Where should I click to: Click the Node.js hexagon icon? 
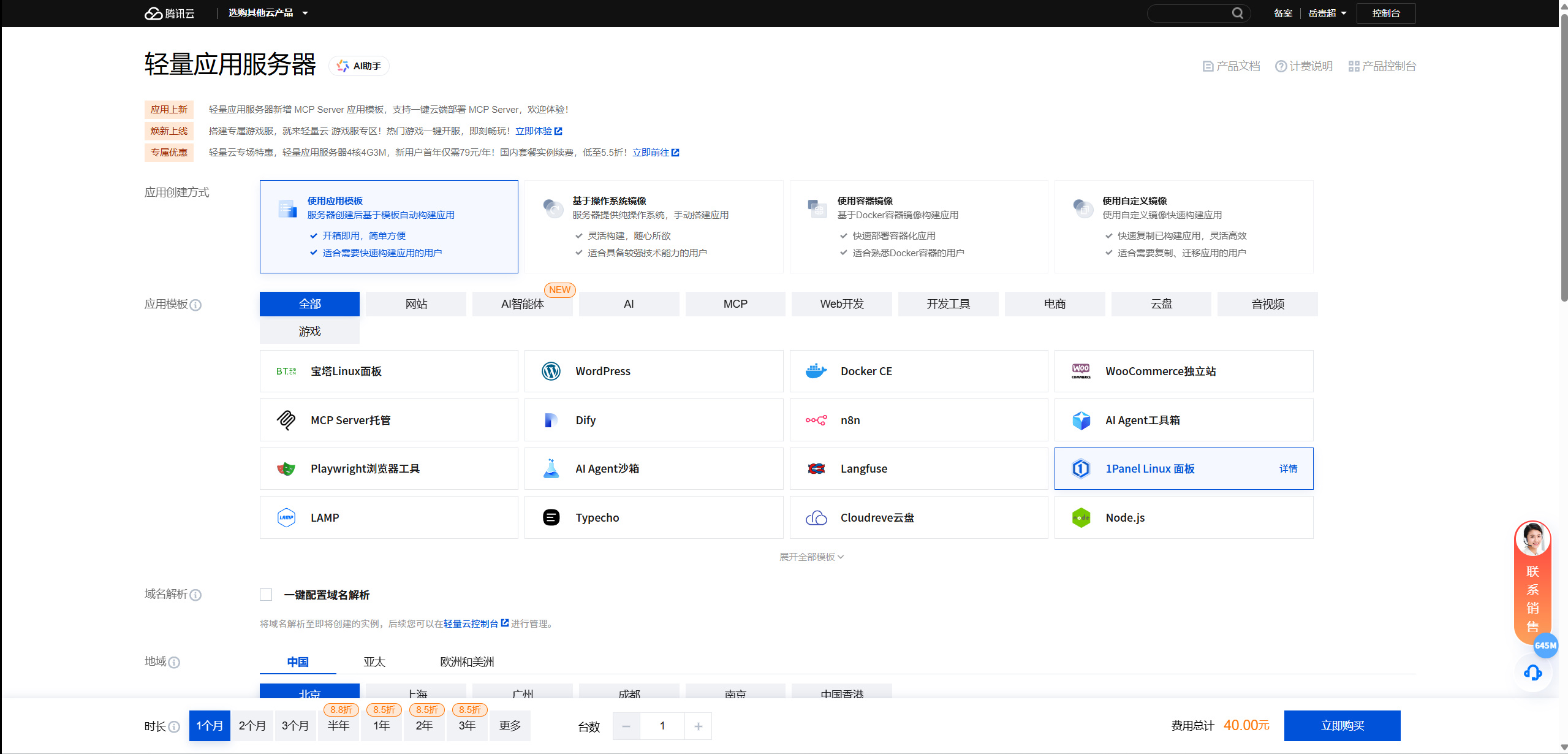(1081, 518)
